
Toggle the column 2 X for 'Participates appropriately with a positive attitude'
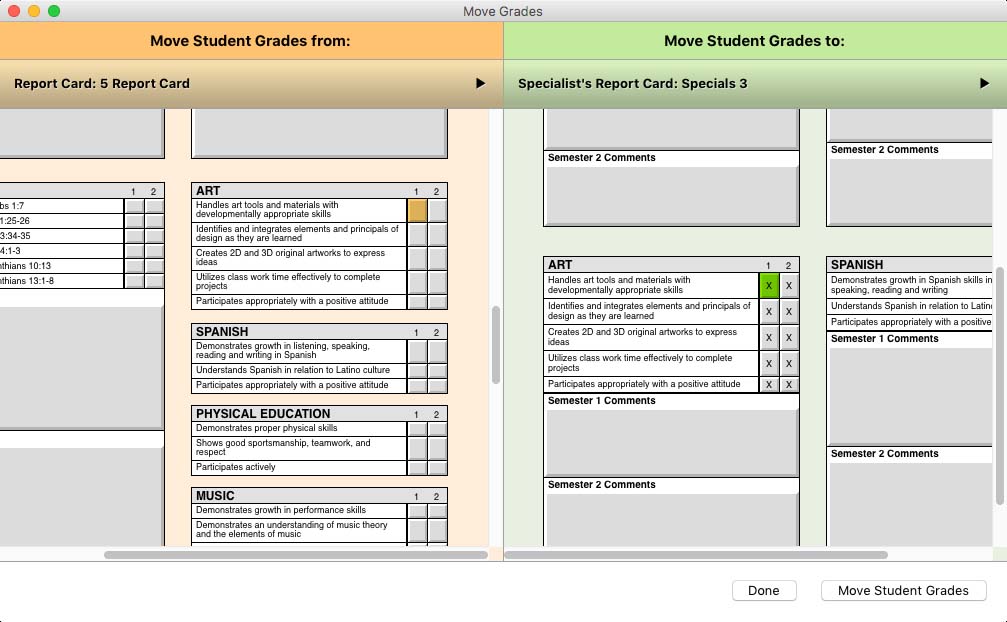[x=787, y=383]
